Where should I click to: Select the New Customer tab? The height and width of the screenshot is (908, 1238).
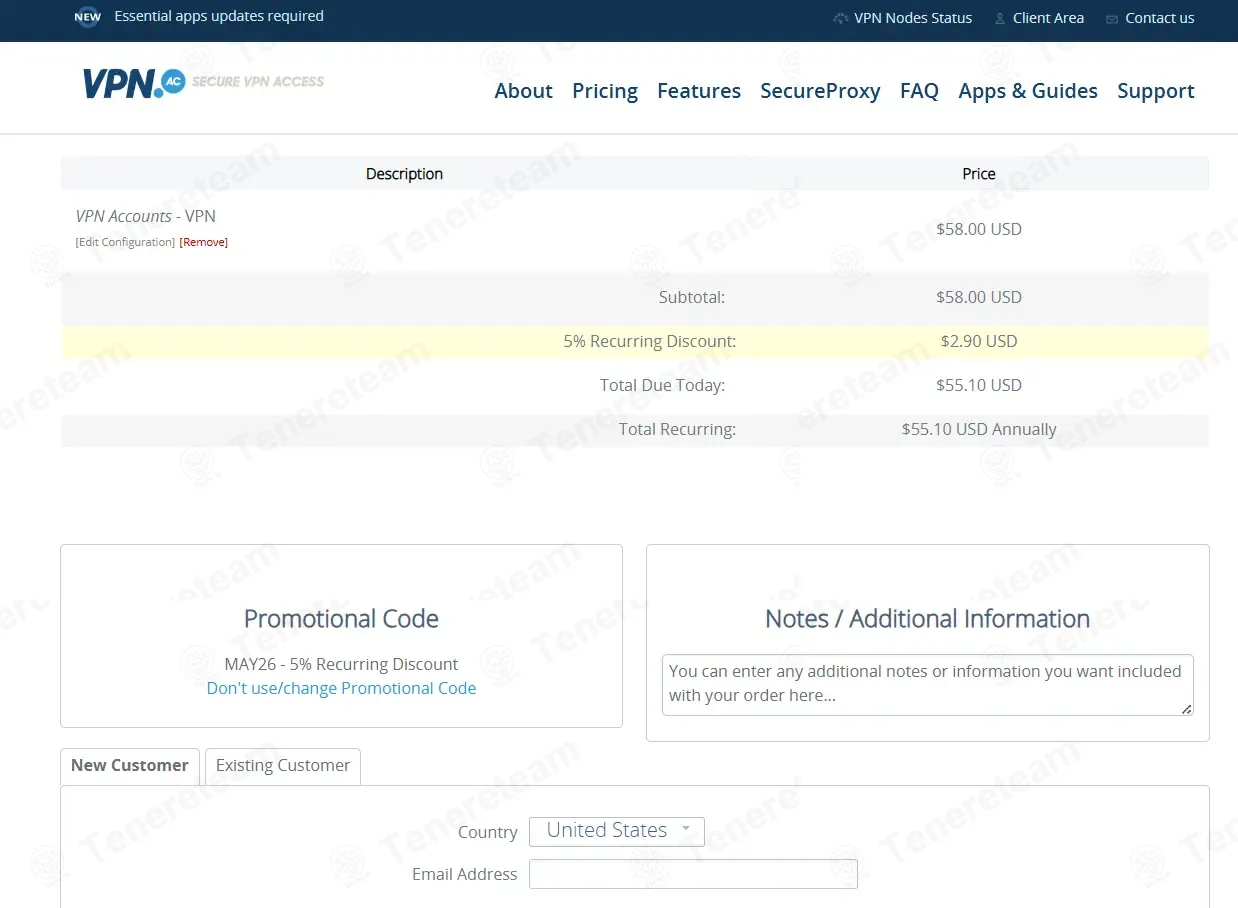(x=130, y=766)
